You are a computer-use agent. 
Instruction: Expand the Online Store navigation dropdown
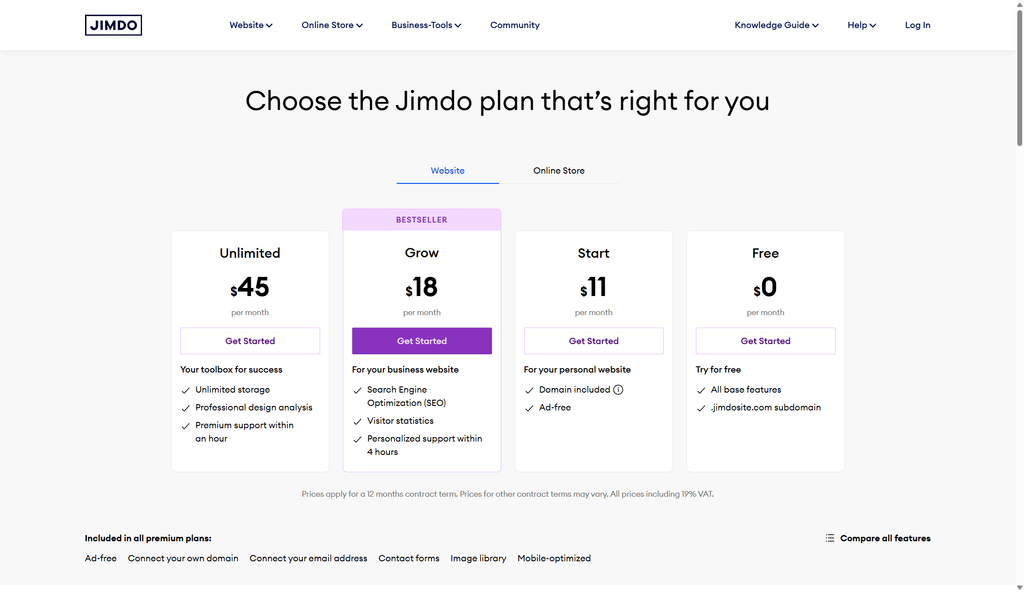[331, 25]
